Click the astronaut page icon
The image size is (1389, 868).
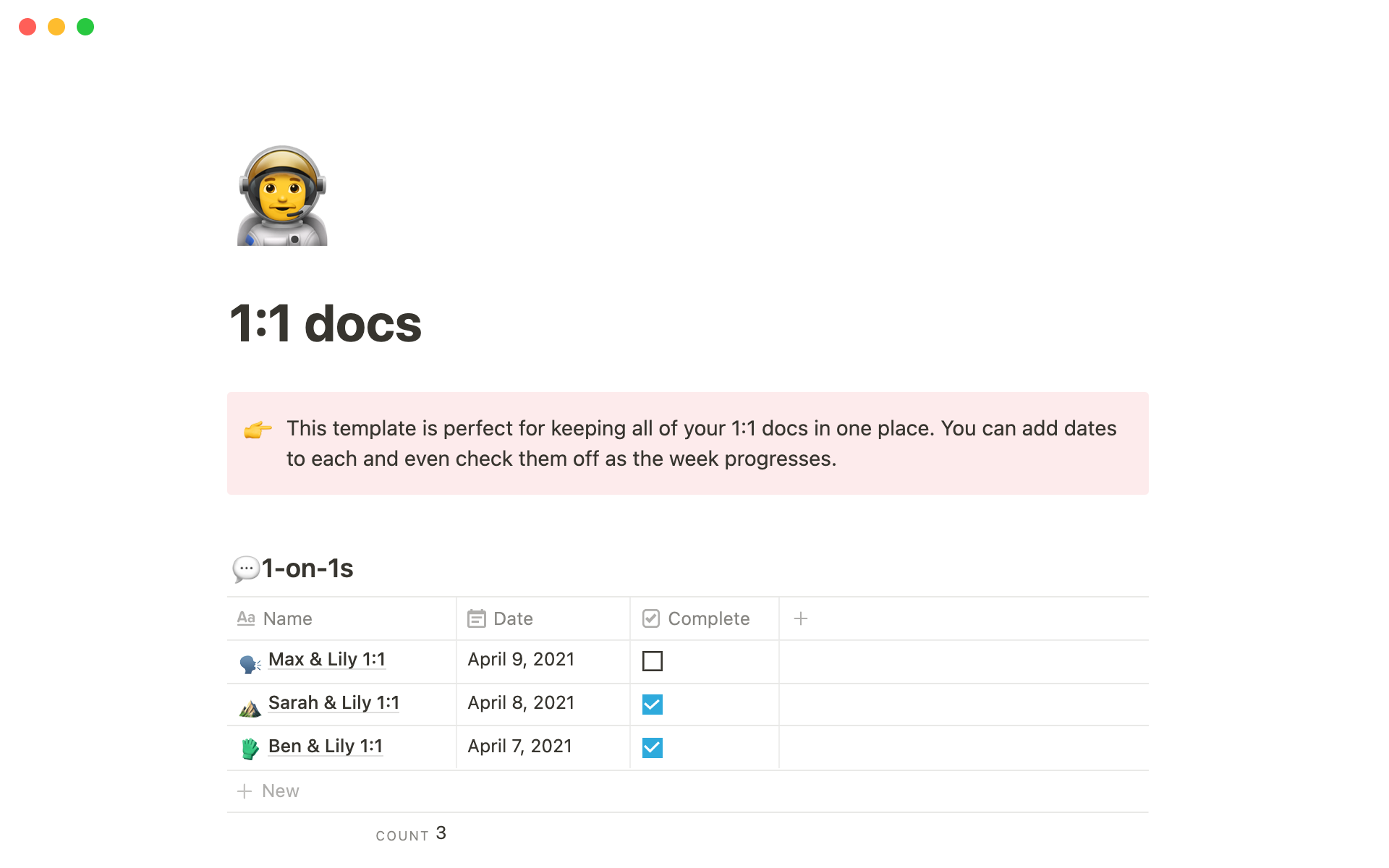tap(282, 196)
